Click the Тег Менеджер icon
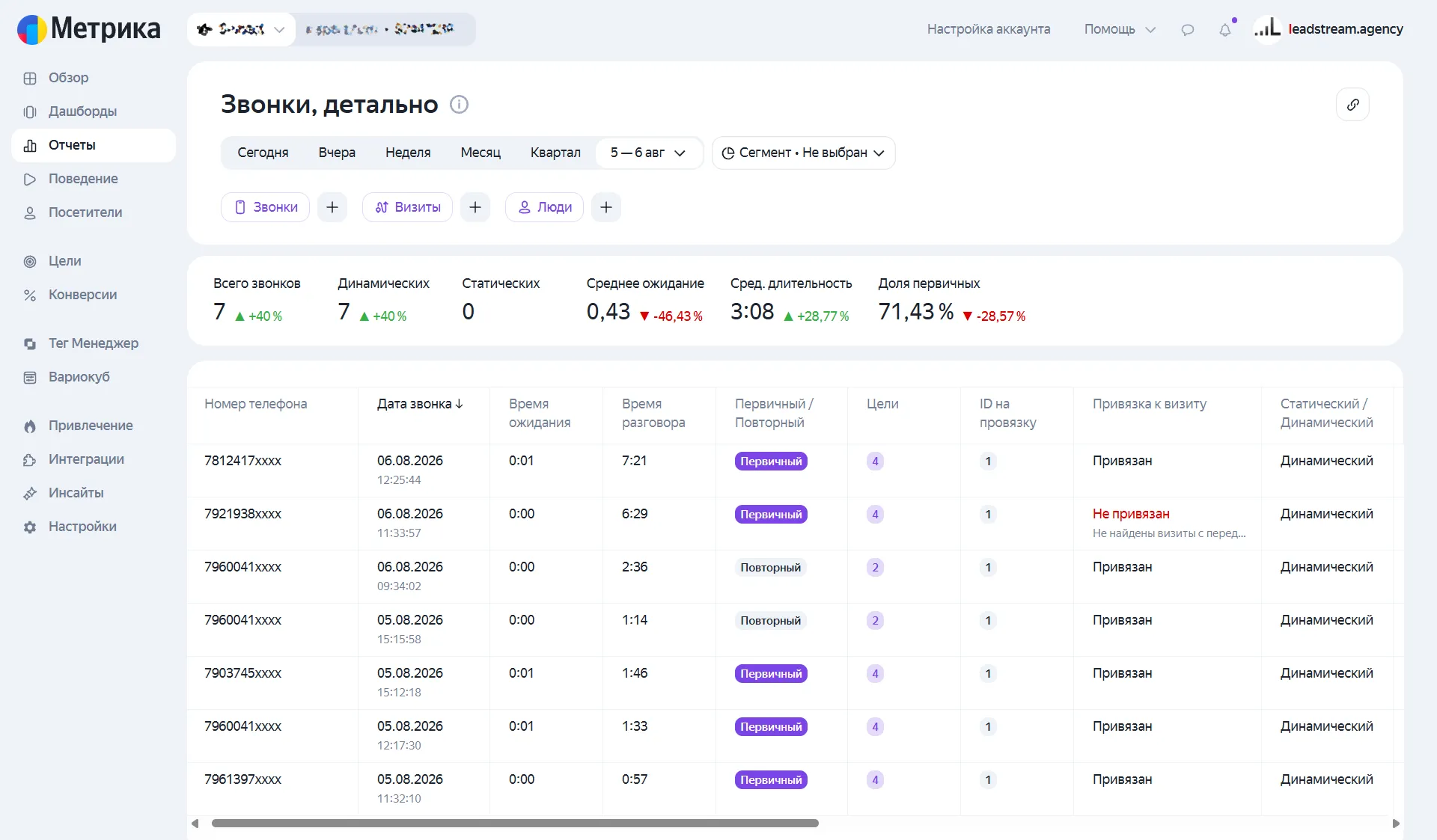The width and height of the screenshot is (1437, 840). [30, 343]
